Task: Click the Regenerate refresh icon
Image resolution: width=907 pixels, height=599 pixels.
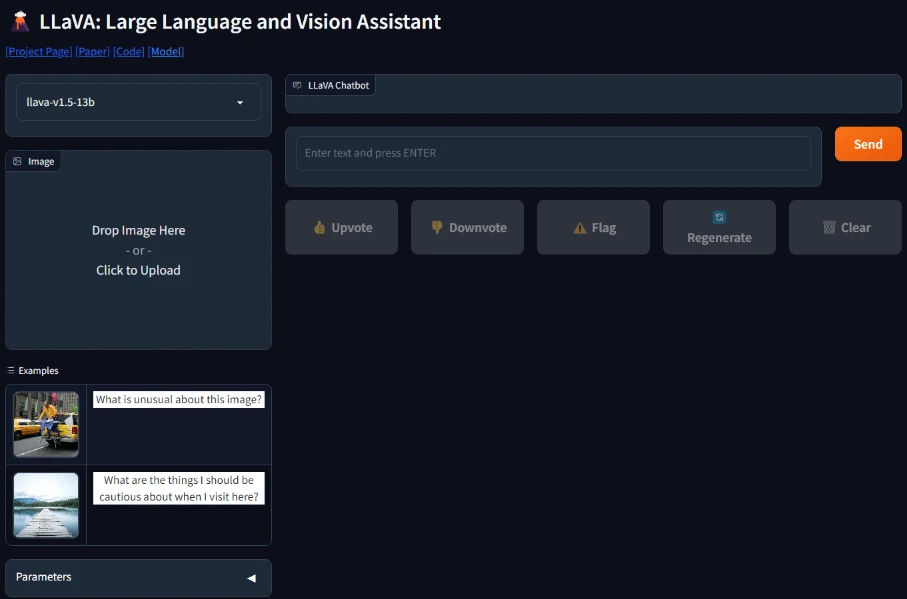Action: 719,217
